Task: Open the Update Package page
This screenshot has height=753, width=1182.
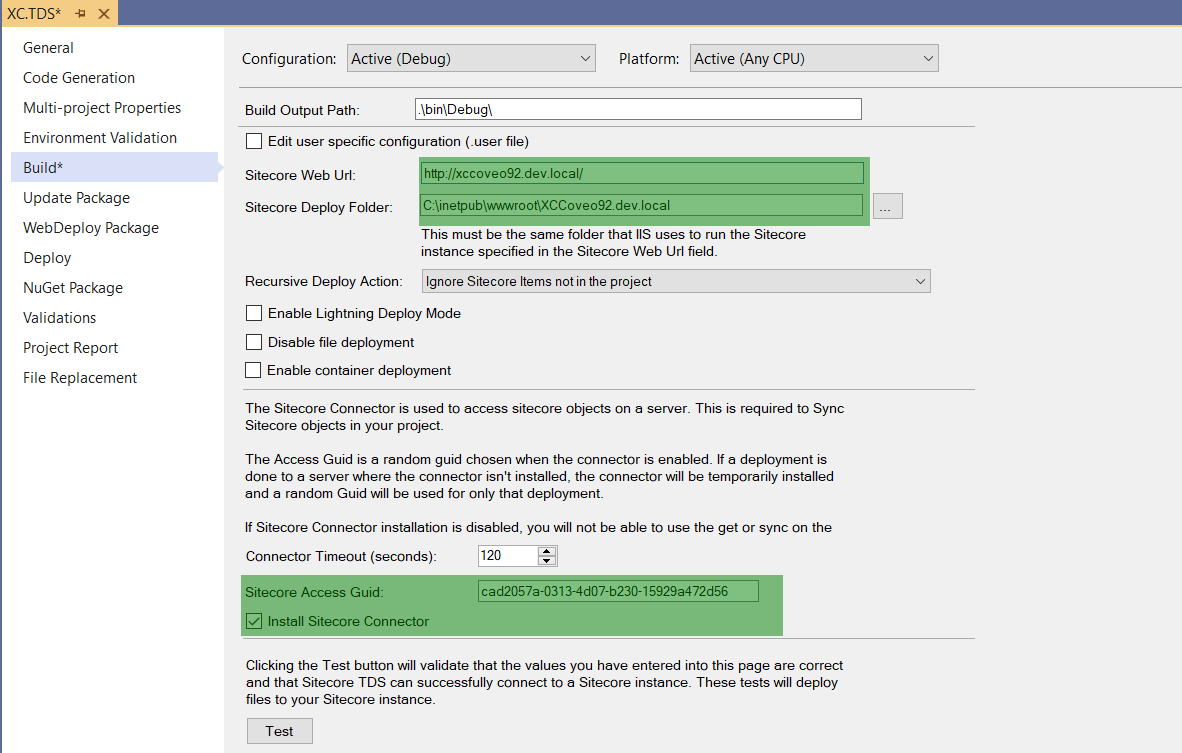Action: 76,197
